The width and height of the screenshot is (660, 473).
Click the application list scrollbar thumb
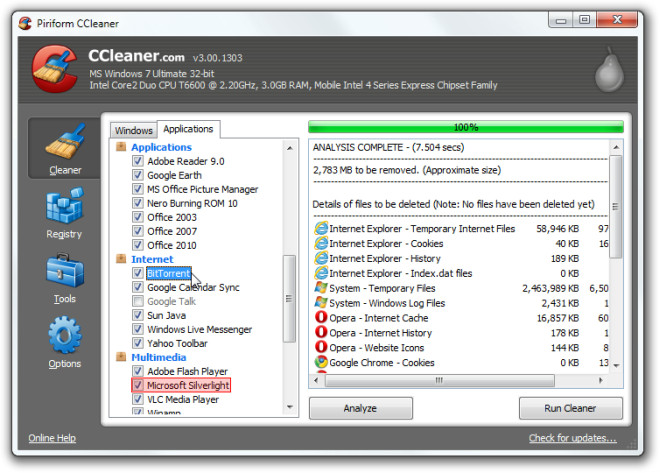[290, 298]
